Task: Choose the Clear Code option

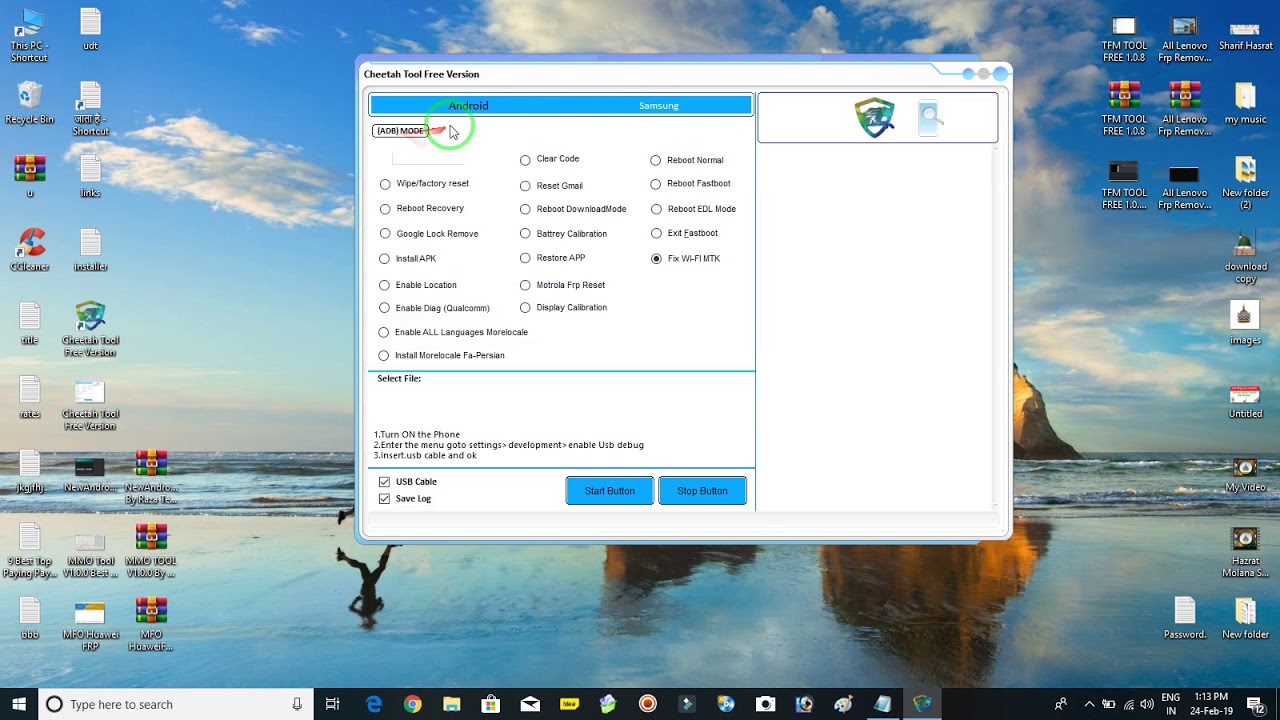Action: (x=525, y=160)
